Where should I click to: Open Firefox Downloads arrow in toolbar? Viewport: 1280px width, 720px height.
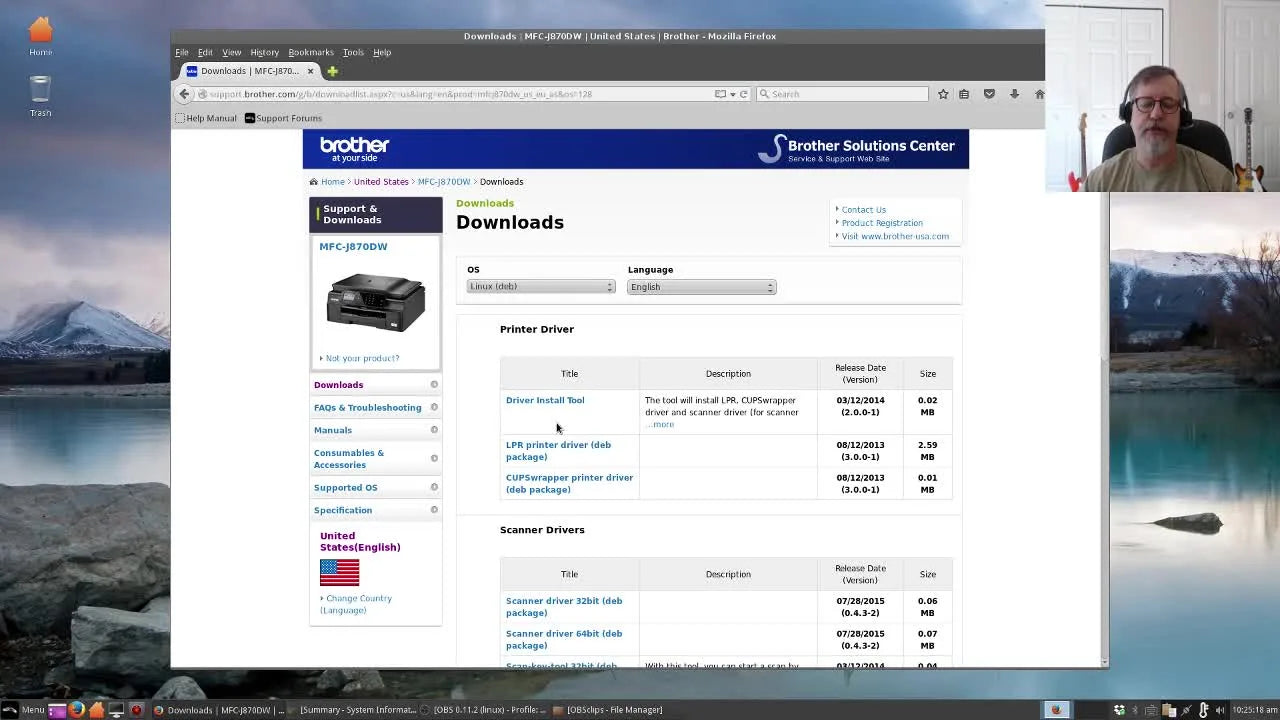pos(1014,93)
